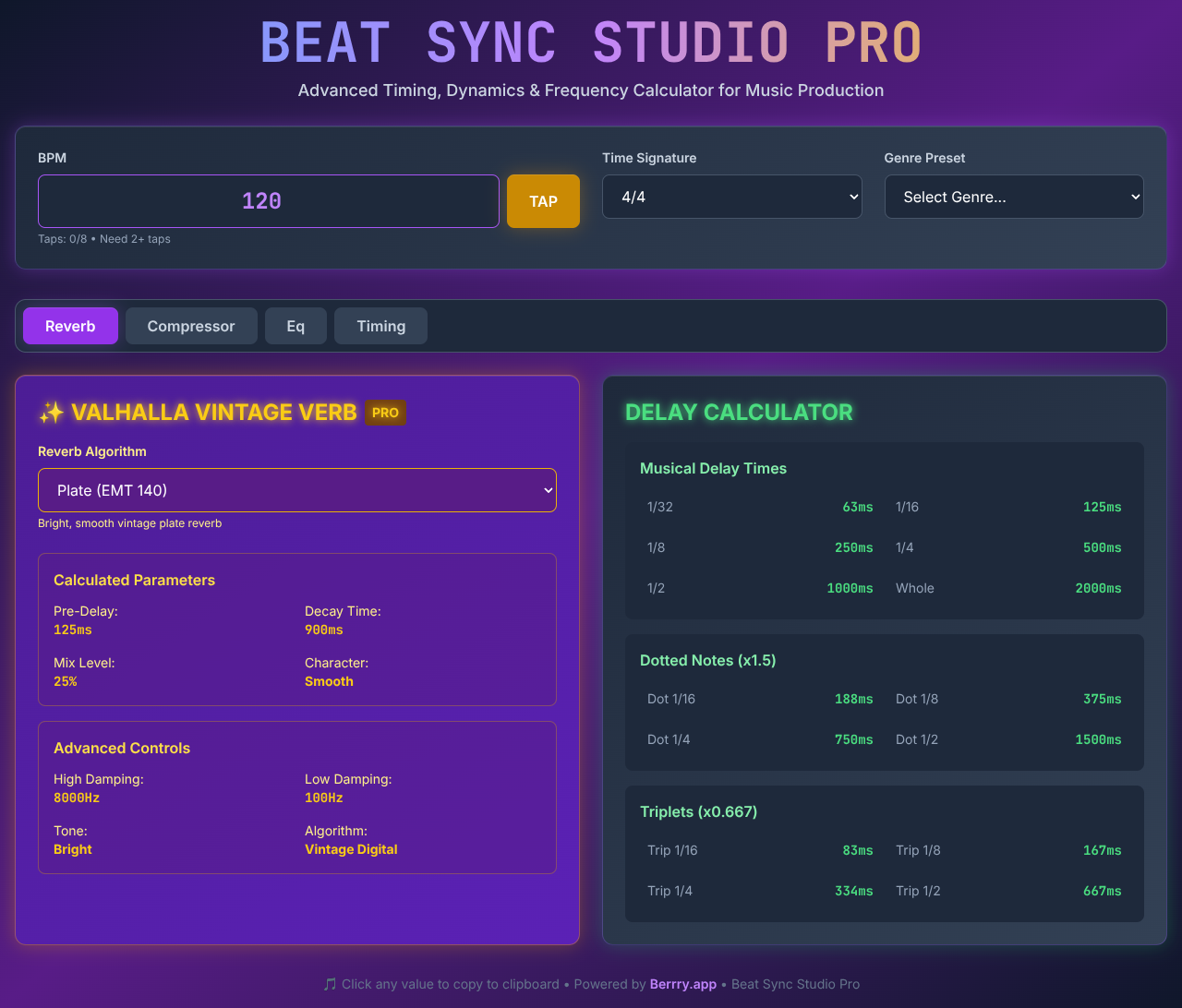The image size is (1182, 1008).
Task: Open the Time Signature dropdown
Action: tap(731, 197)
